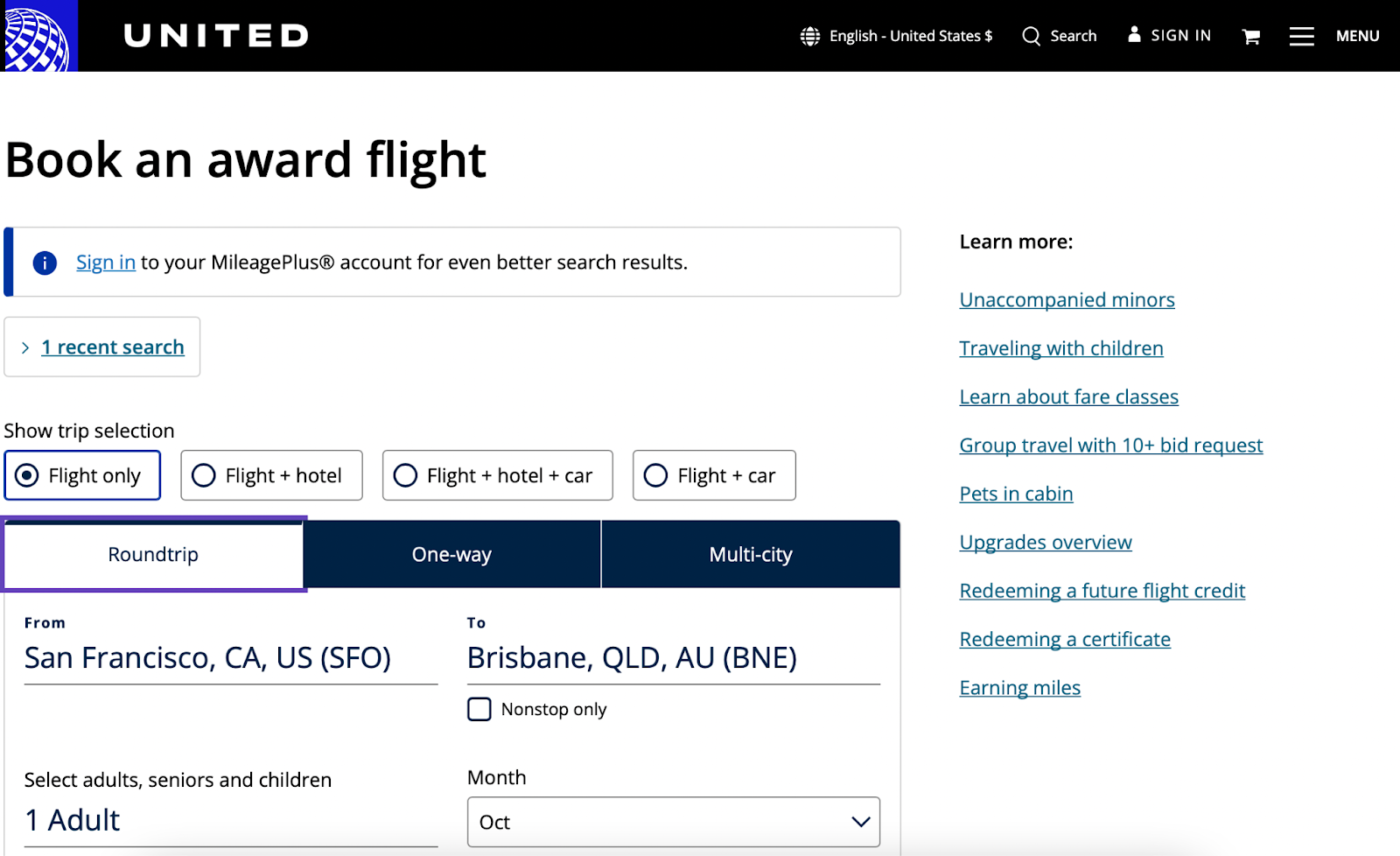
Task: Choose Flight + hotel option
Action: click(204, 475)
